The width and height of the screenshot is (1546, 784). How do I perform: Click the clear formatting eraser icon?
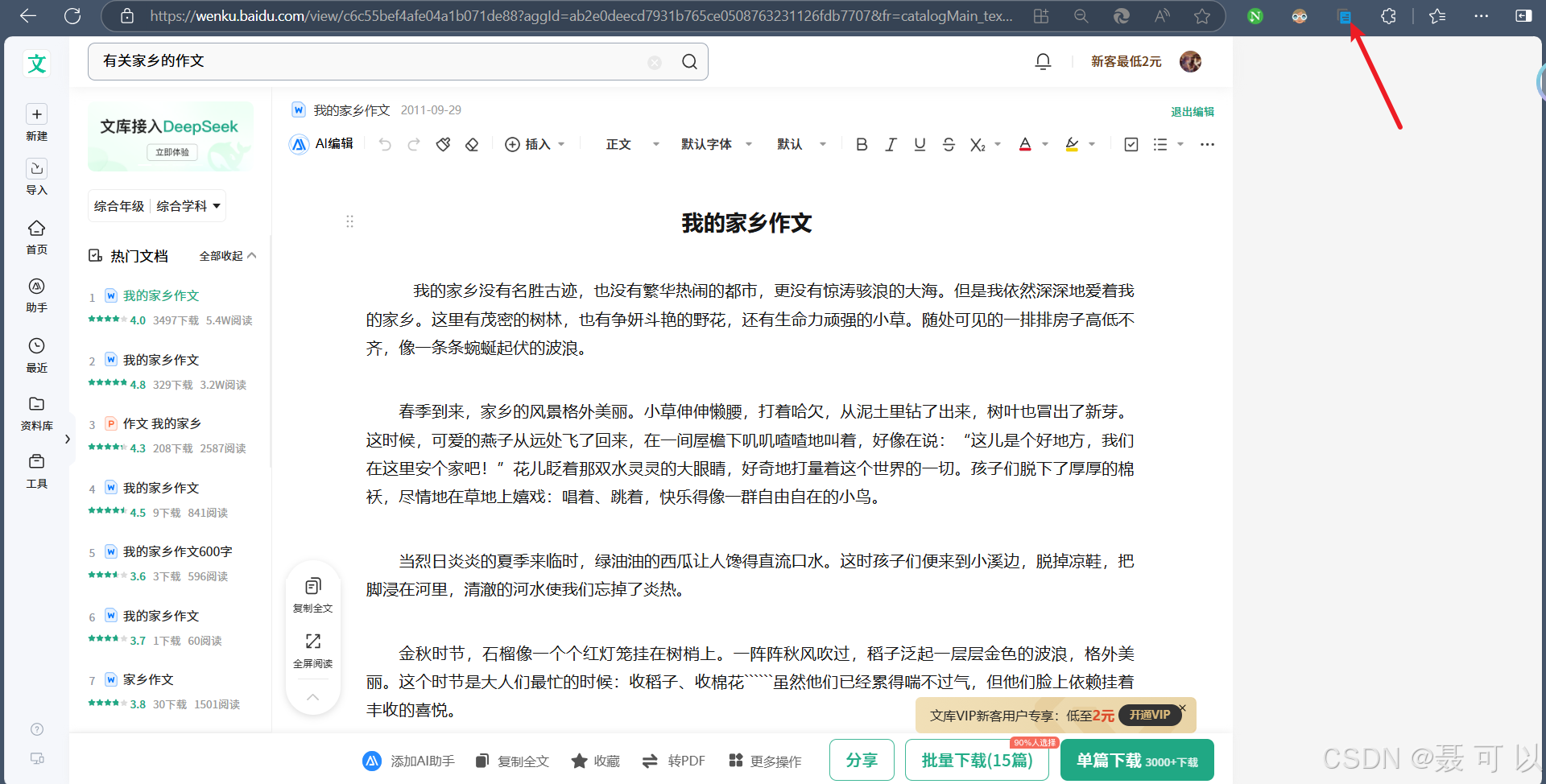click(472, 144)
